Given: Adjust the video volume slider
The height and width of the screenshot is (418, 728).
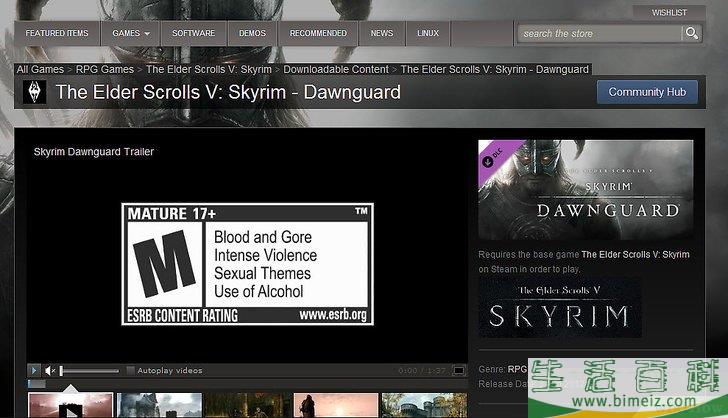Looking at the screenshot, I should (x=89, y=371).
